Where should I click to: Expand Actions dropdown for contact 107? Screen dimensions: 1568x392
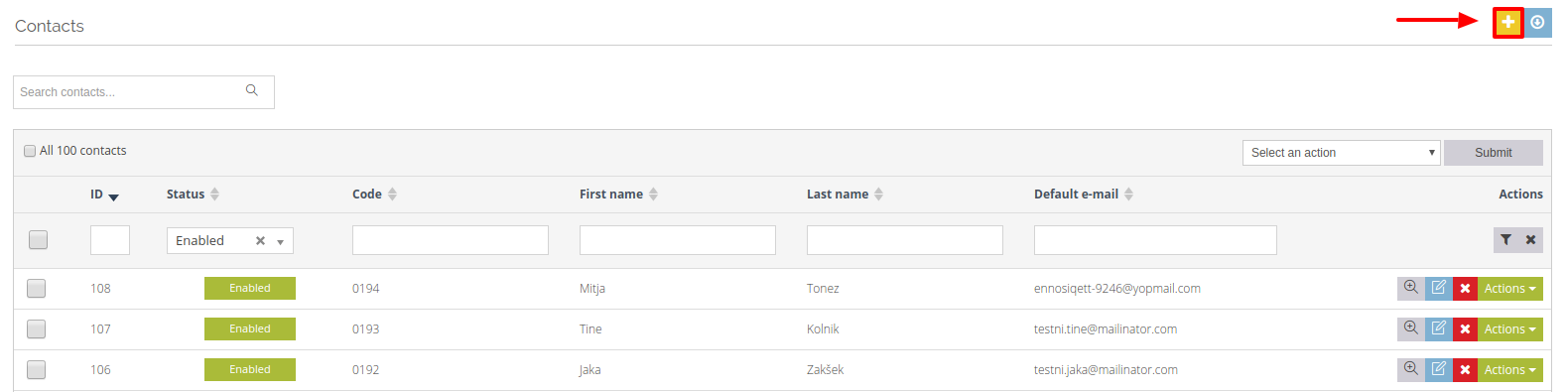(1510, 329)
